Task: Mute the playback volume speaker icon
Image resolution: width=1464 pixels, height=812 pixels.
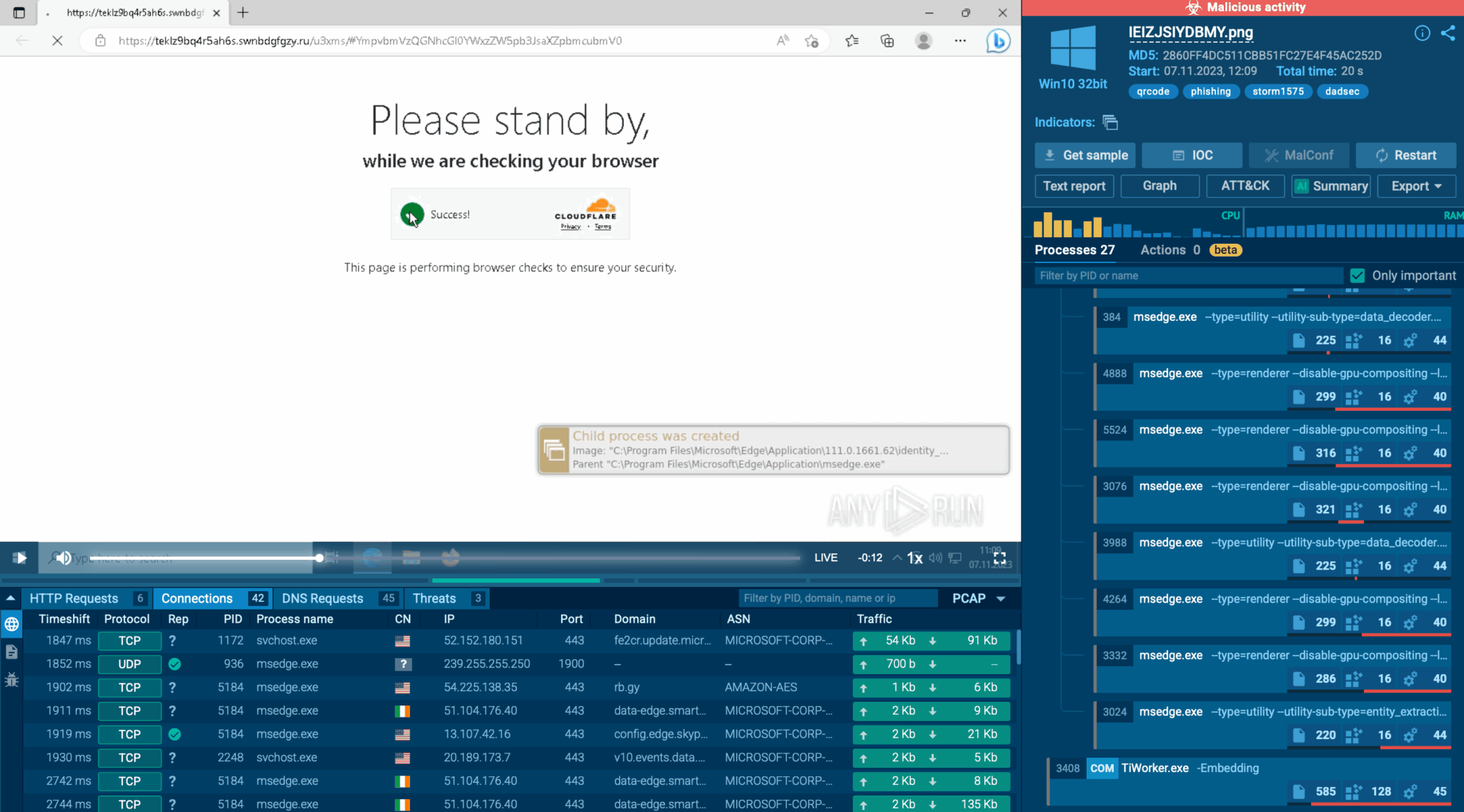Action: pos(64,558)
